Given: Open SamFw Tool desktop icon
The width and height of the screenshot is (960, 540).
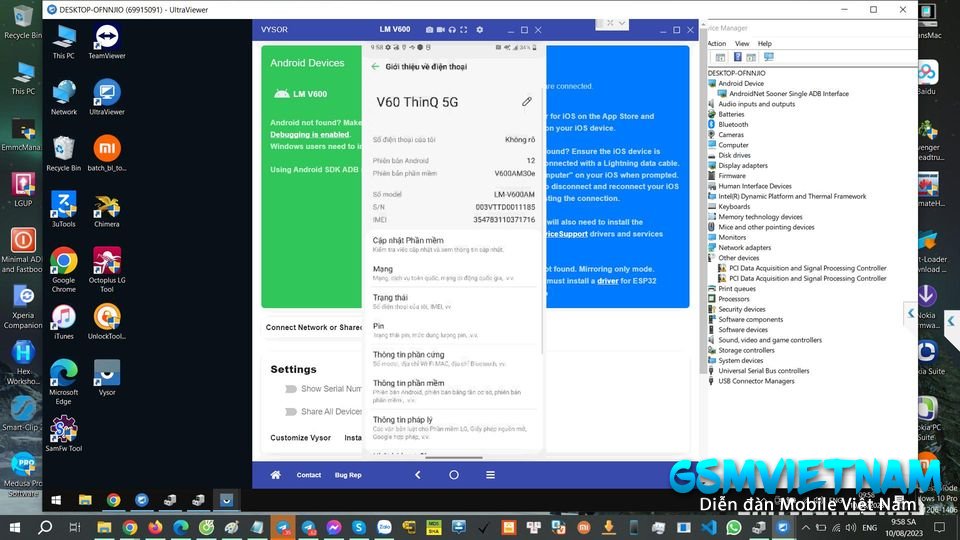Looking at the screenshot, I should [x=64, y=433].
